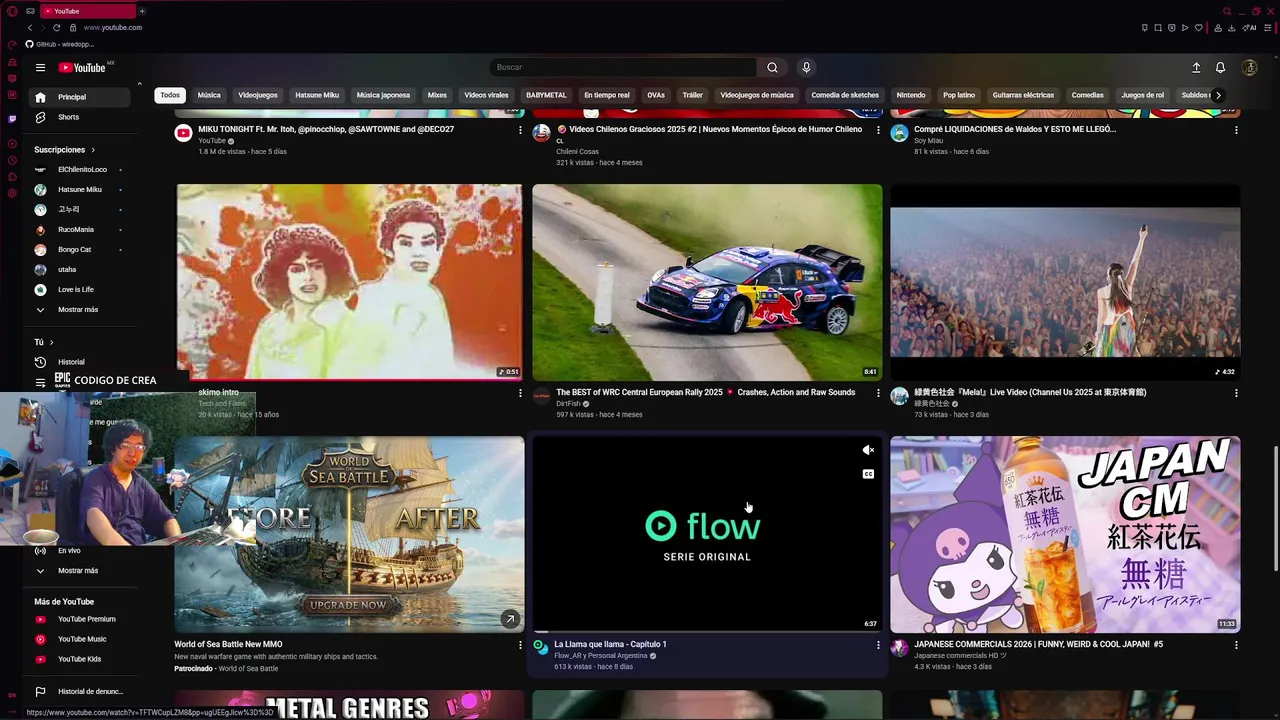Screen dimensions: 1280x720
Task: Click the YouTube logo
Action: coord(82,67)
